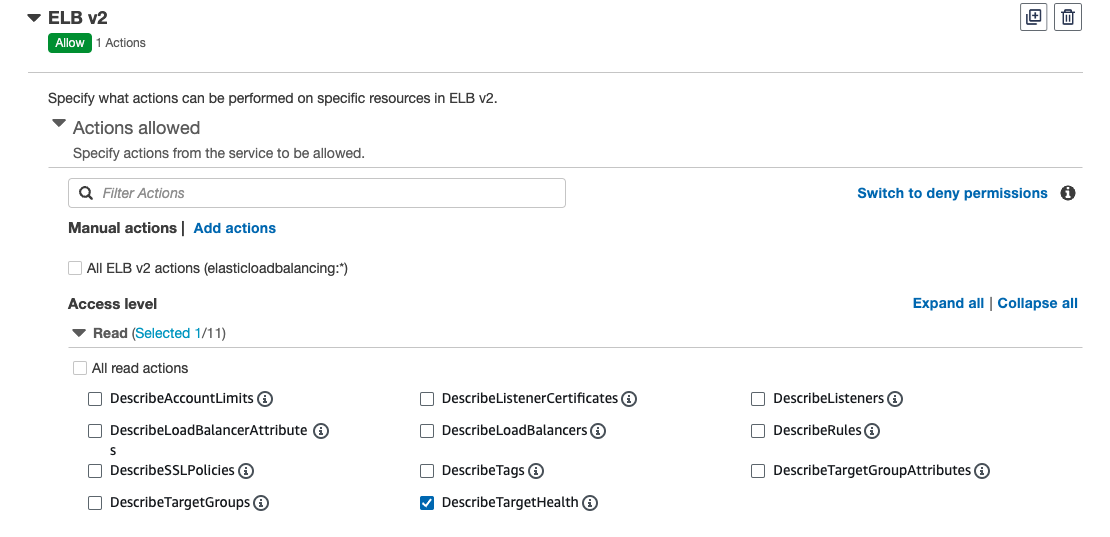Click Switch to deny permissions link
Screen dimensions: 1110x537
pos(952,193)
